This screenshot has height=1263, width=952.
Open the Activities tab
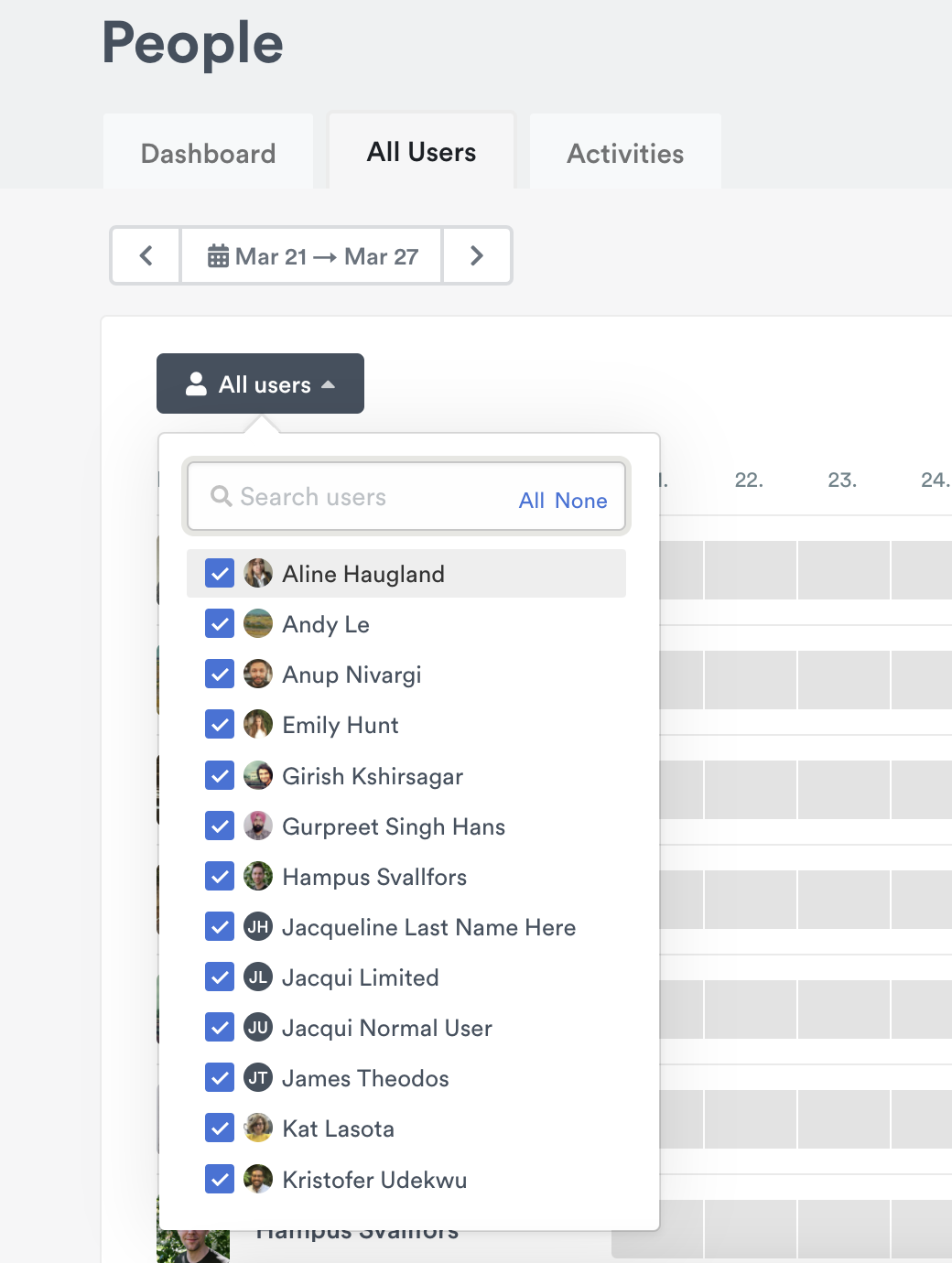[625, 153]
